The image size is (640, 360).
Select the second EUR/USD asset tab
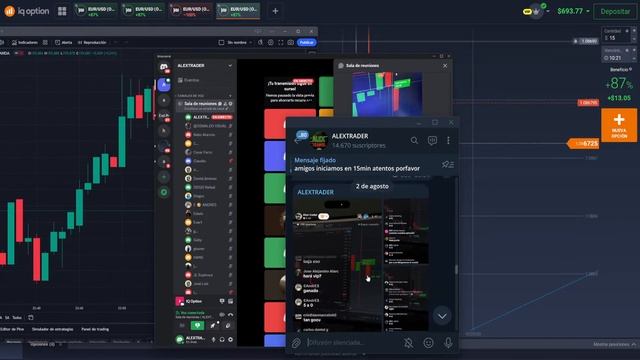143,11
